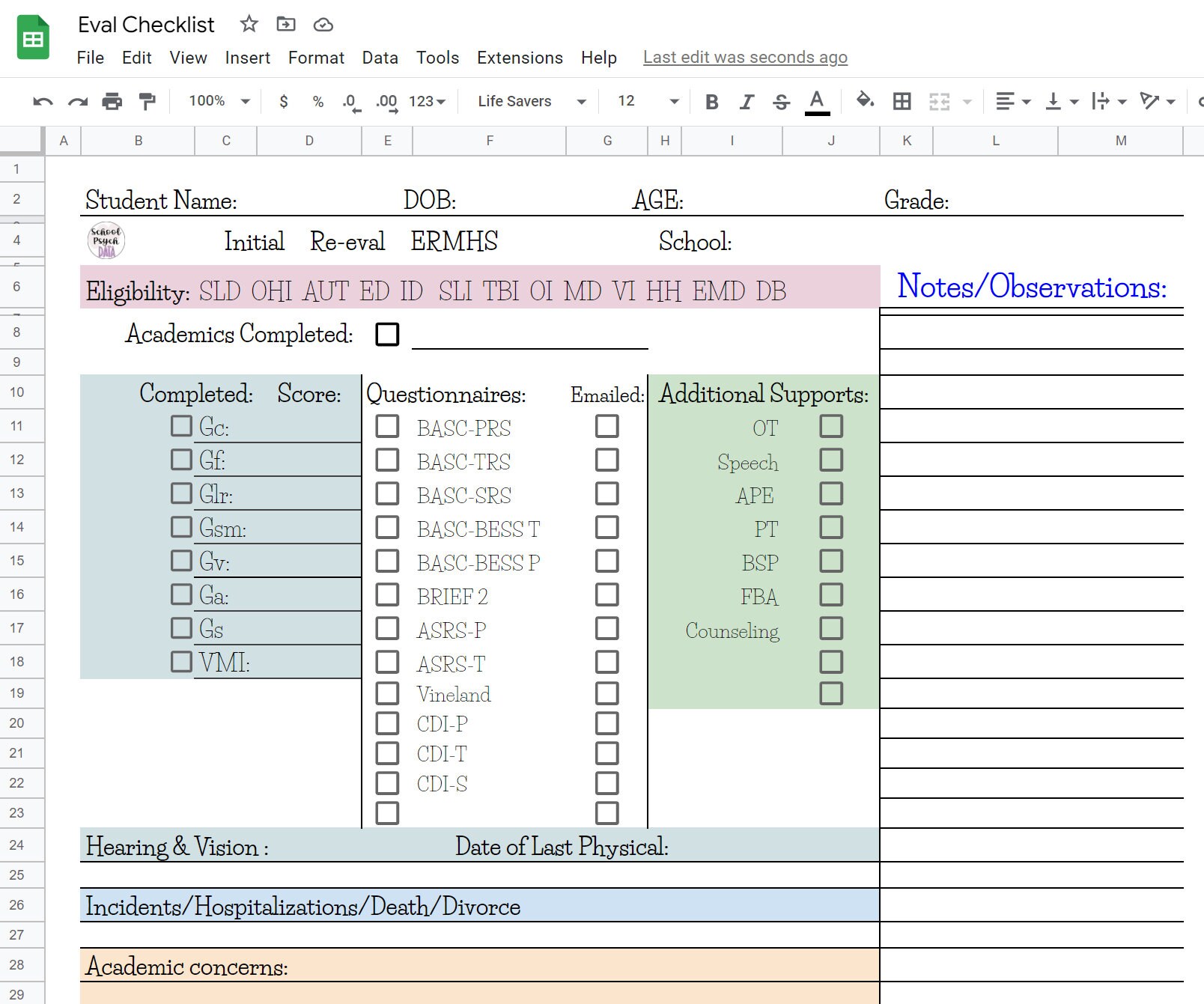1204x1004 pixels.
Task: Check the OT box under Additional Supports
Action: (831, 426)
